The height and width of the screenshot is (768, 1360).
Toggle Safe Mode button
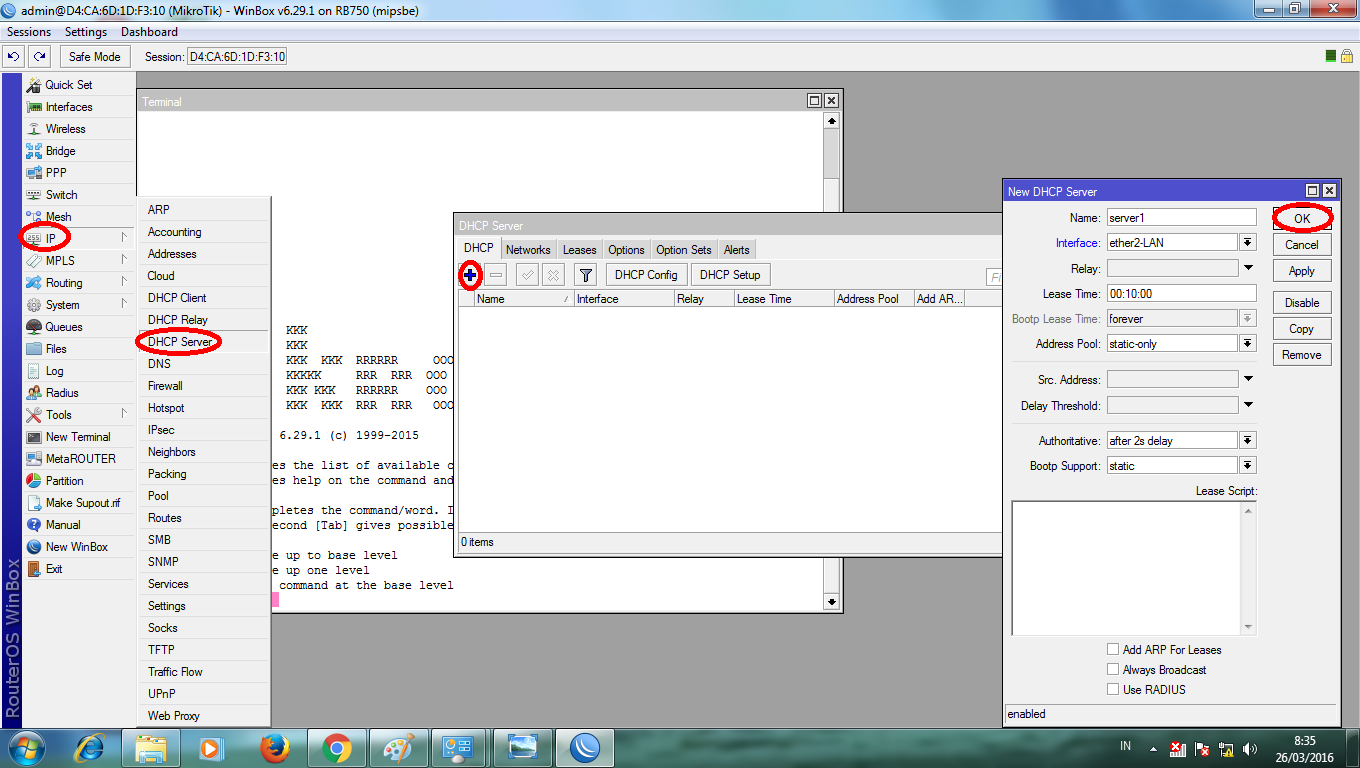[x=95, y=57]
